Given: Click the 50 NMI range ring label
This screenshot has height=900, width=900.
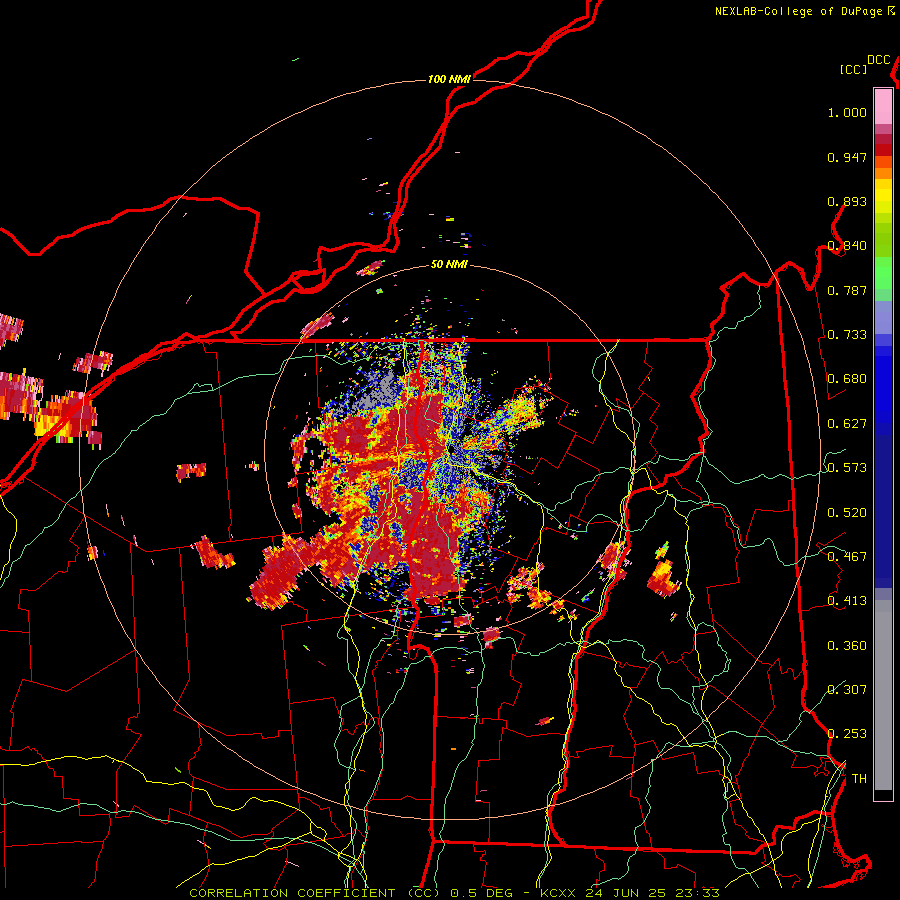Looking at the screenshot, I should pos(449,264).
